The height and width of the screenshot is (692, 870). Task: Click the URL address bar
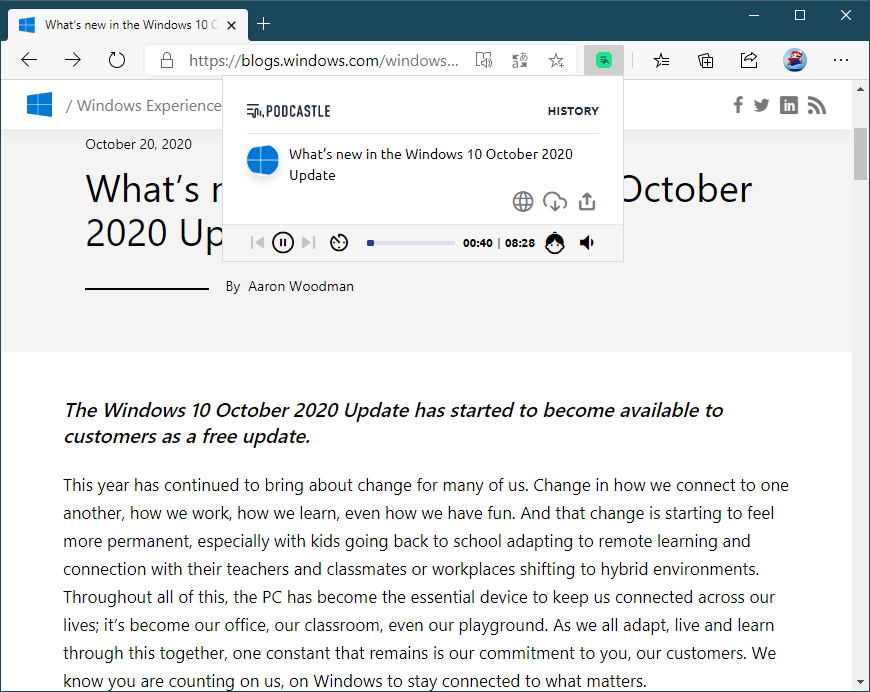coord(323,60)
